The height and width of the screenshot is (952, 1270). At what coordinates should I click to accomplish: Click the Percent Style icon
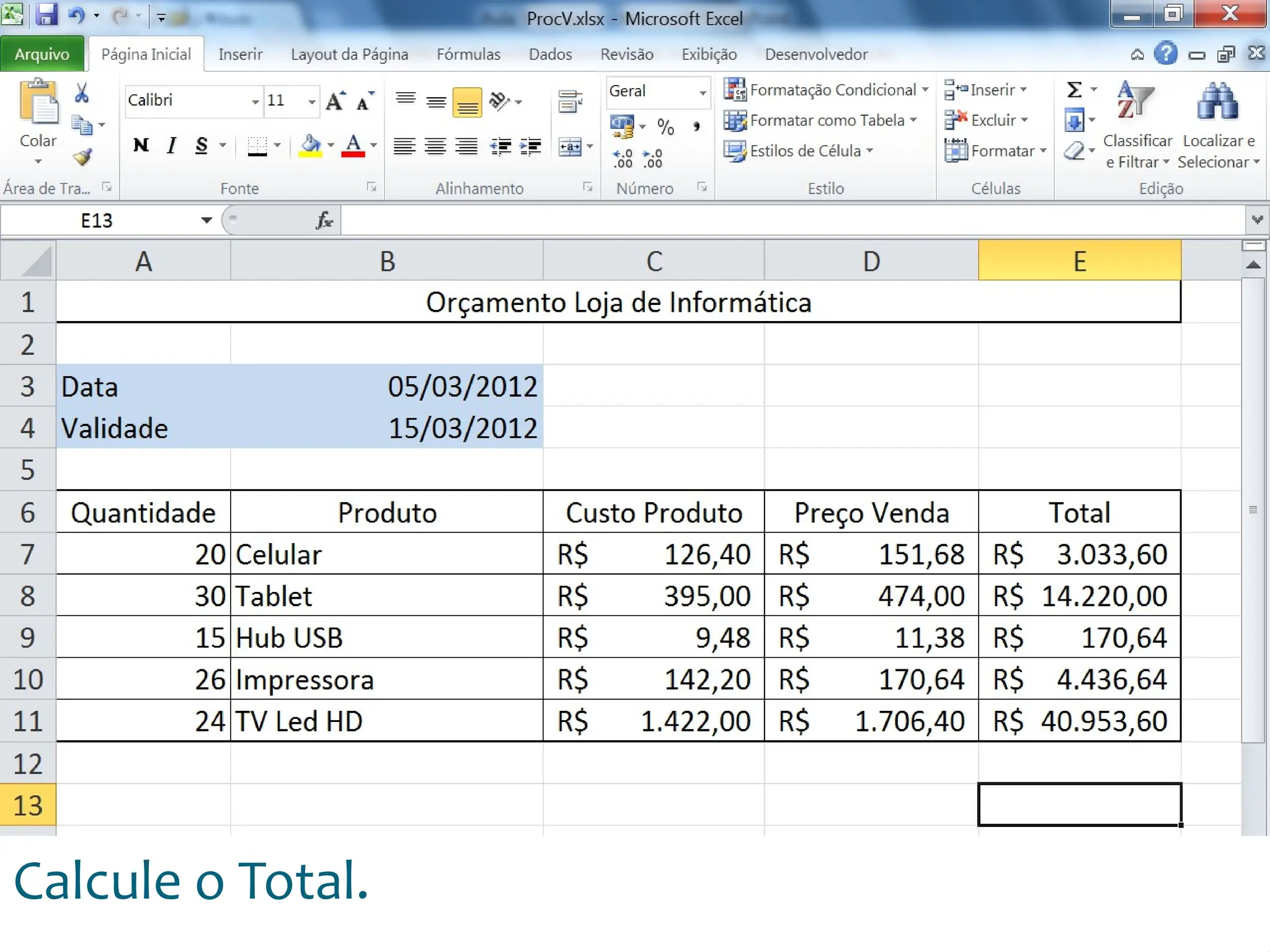[665, 127]
